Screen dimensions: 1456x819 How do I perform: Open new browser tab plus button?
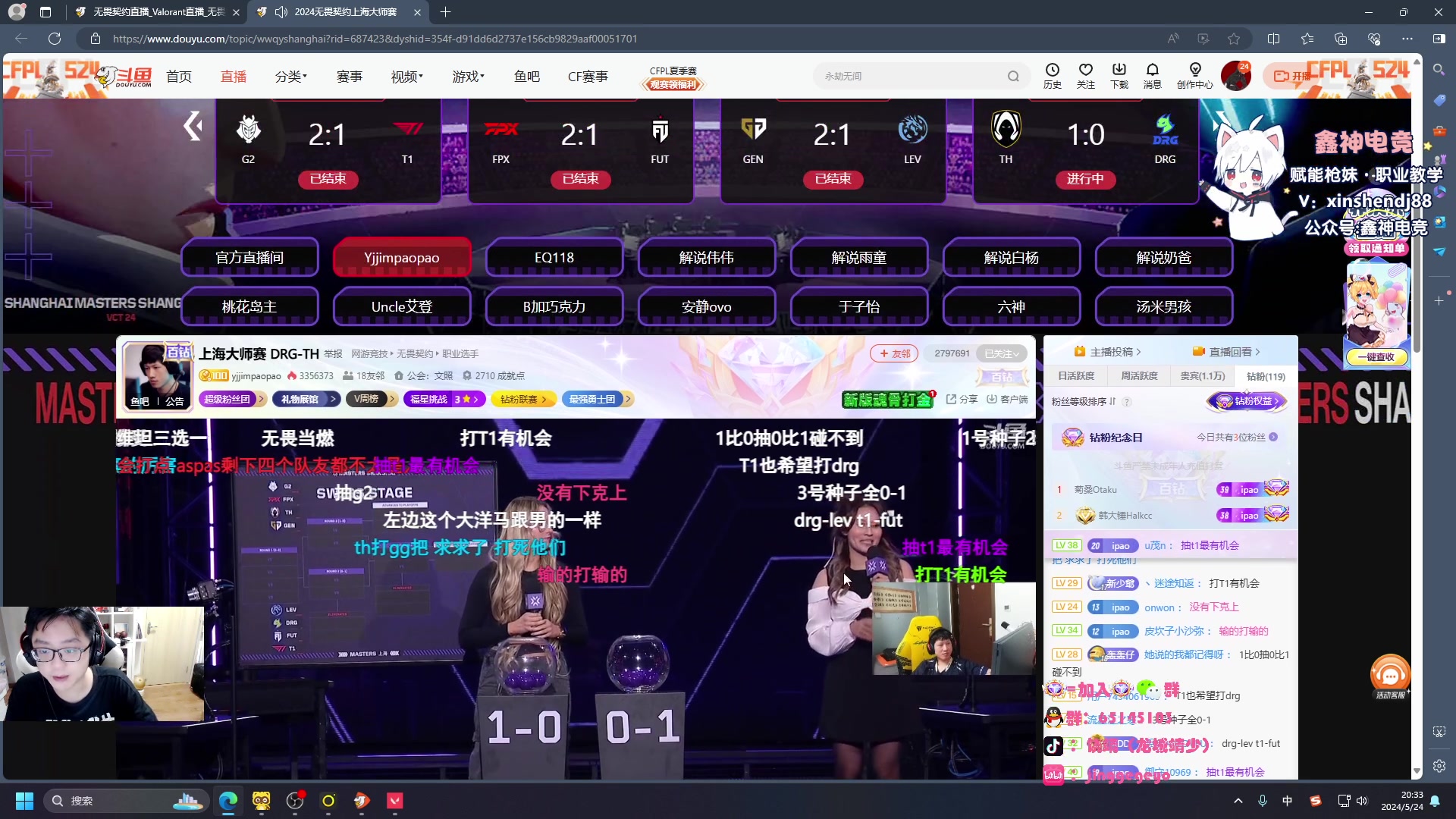click(x=445, y=12)
